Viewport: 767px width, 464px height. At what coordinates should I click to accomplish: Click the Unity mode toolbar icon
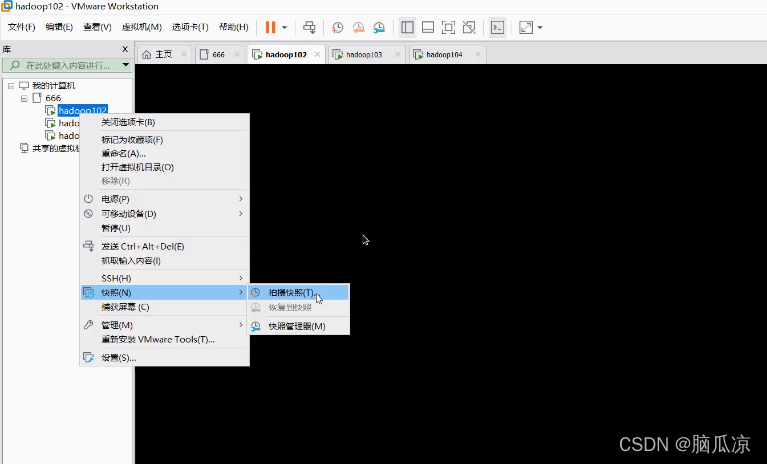[x=469, y=27]
